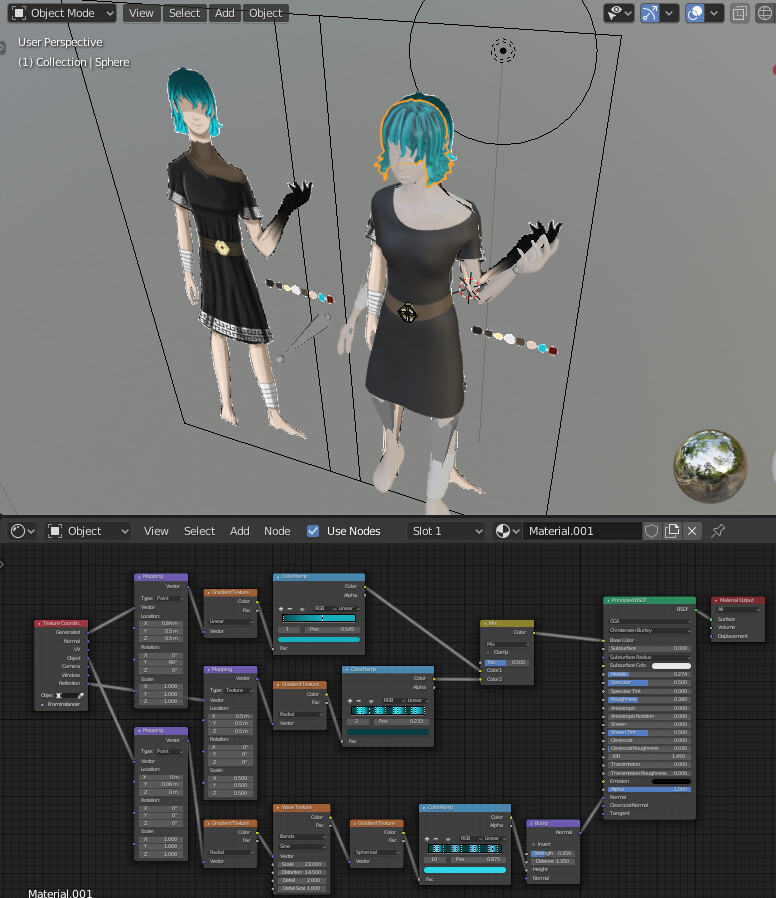
Task: Click the Roughness slider in Principled BSDF
Action: click(x=649, y=699)
